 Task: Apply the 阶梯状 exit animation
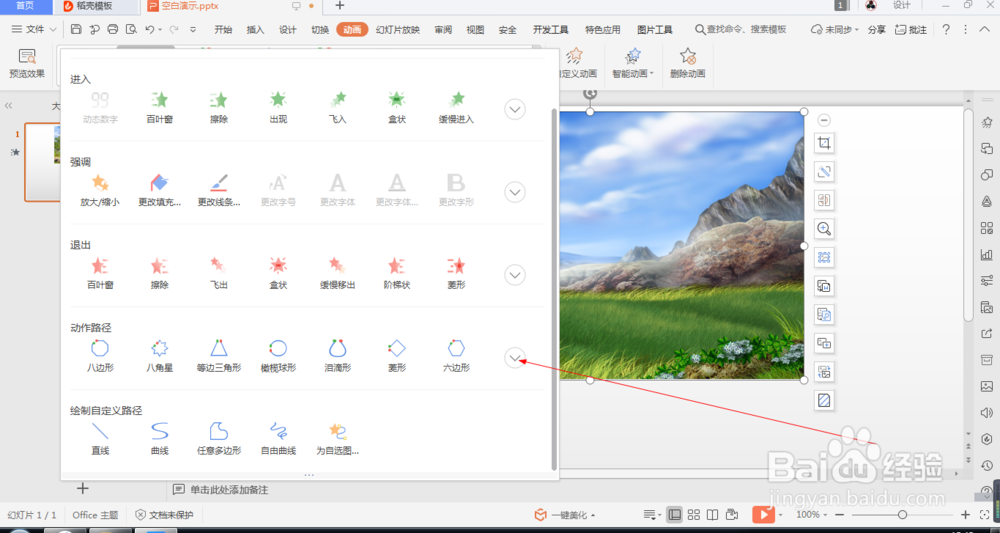tap(397, 273)
